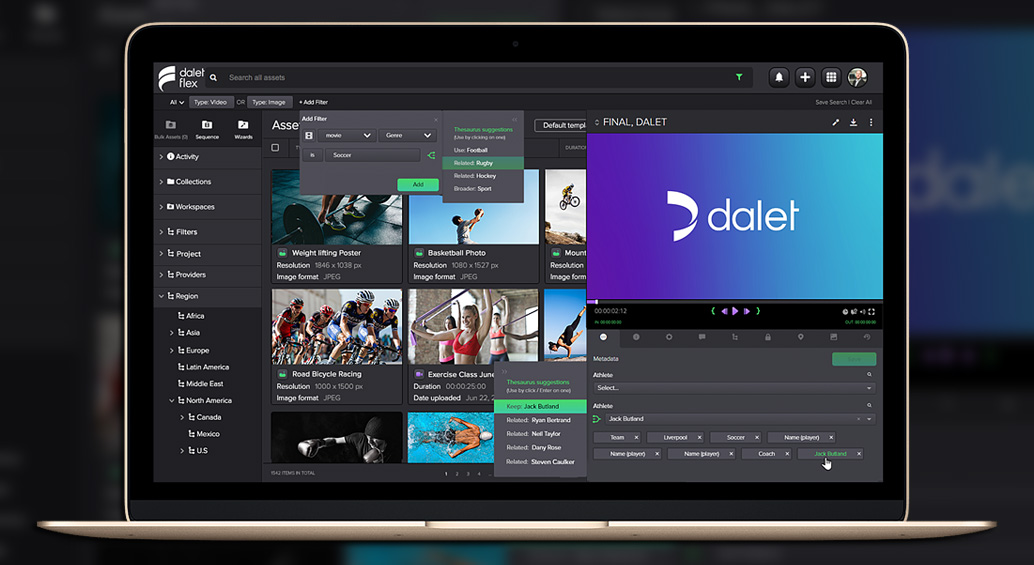The image size is (1034, 565).
Task: Open the notifications bell icon
Action: (779, 77)
